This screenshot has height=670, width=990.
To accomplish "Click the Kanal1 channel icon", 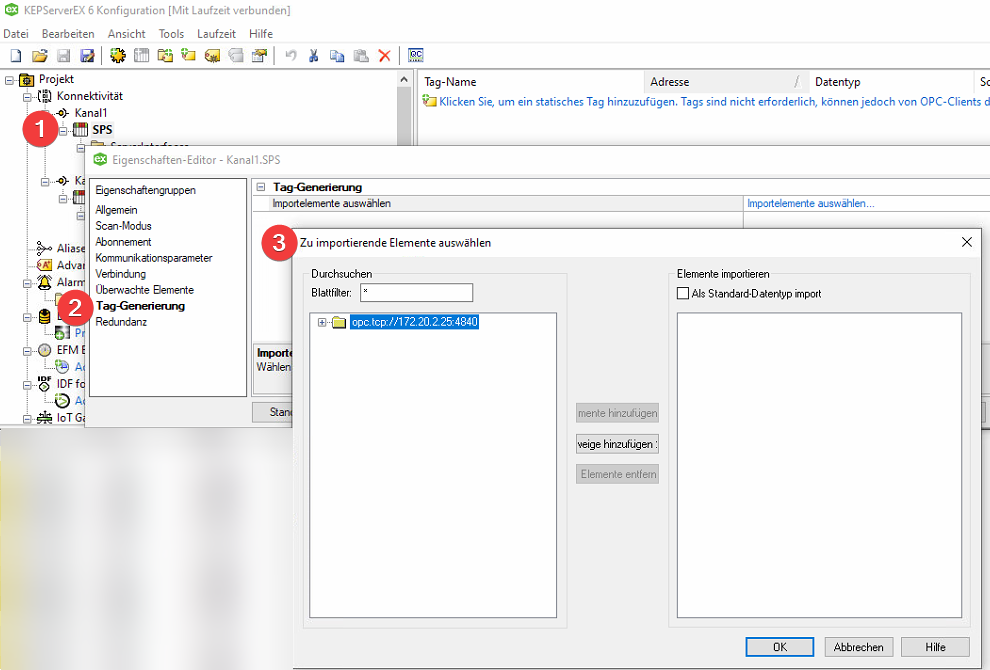I will pos(63,113).
